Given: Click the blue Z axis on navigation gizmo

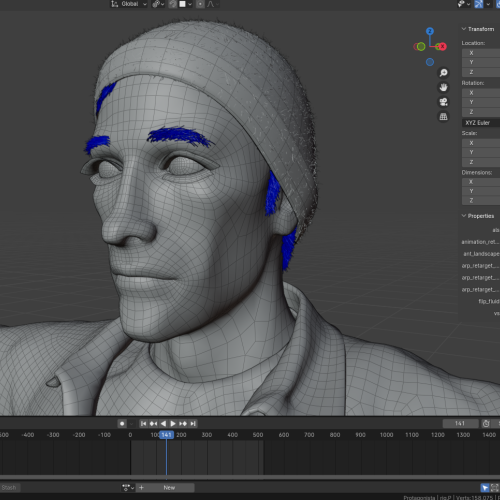Looking at the screenshot, I should [430, 31].
